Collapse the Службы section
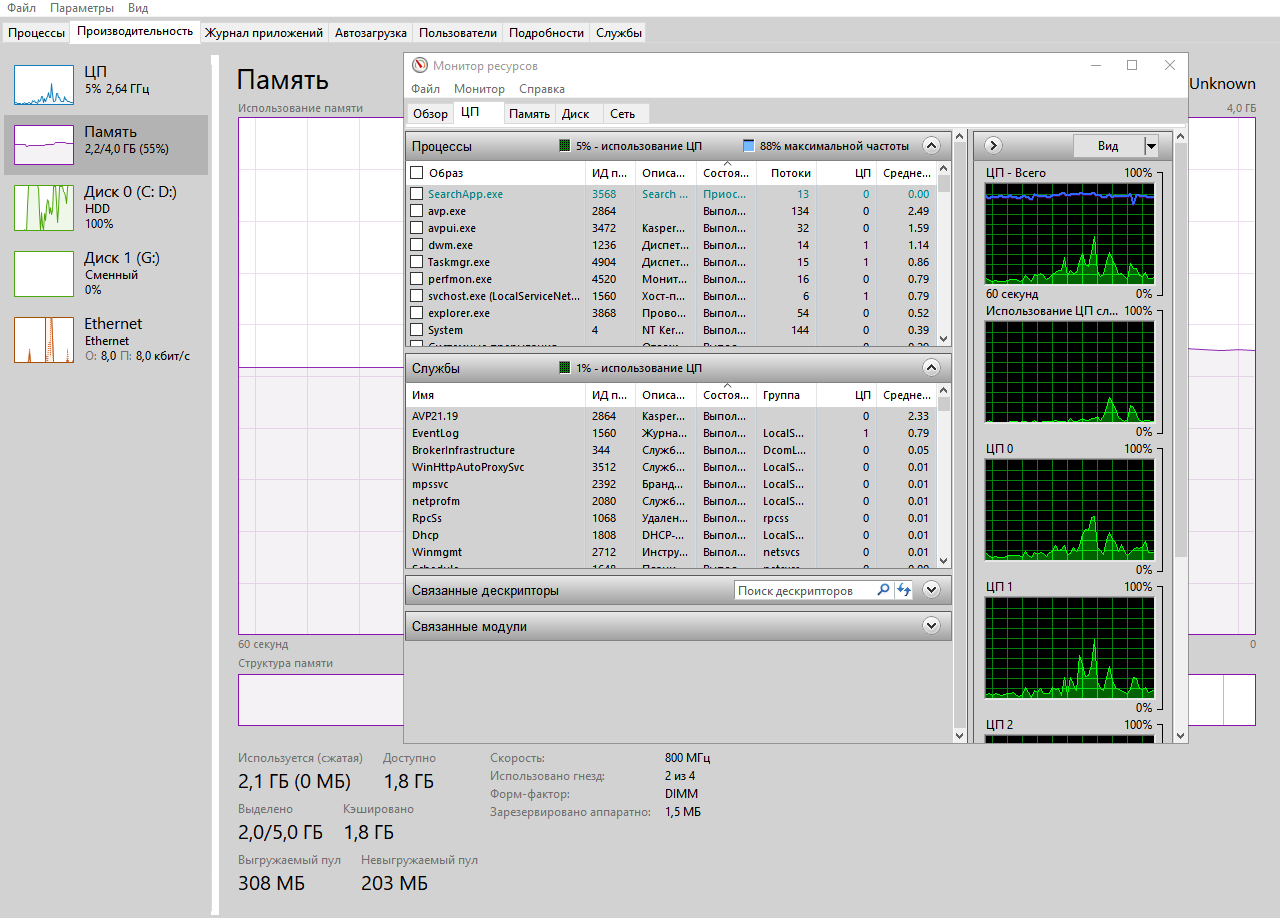 pyautogui.click(x=931, y=368)
